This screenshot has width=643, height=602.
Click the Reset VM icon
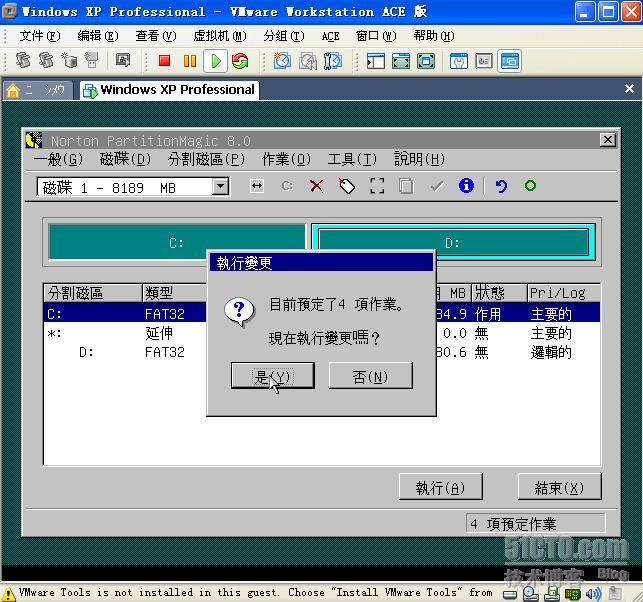[x=240, y=61]
